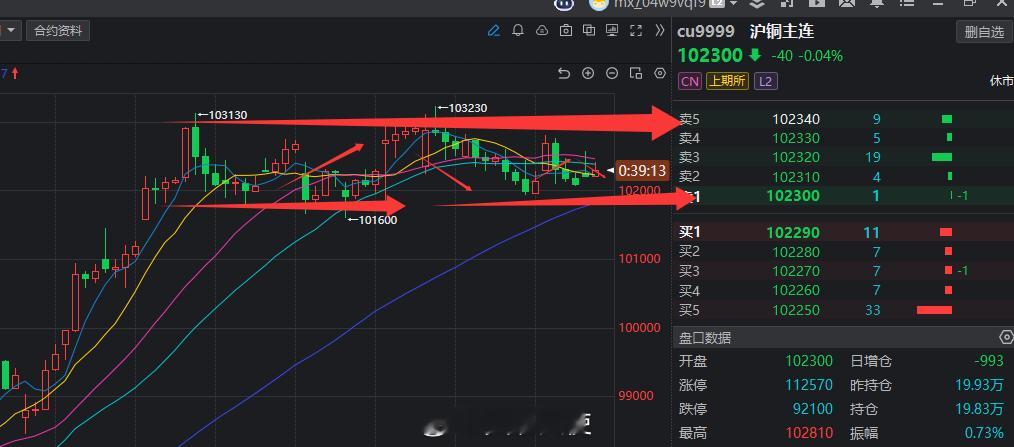1014x447 pixels.
Task: Open the price alert bell icon
Action: coord(518,30)
